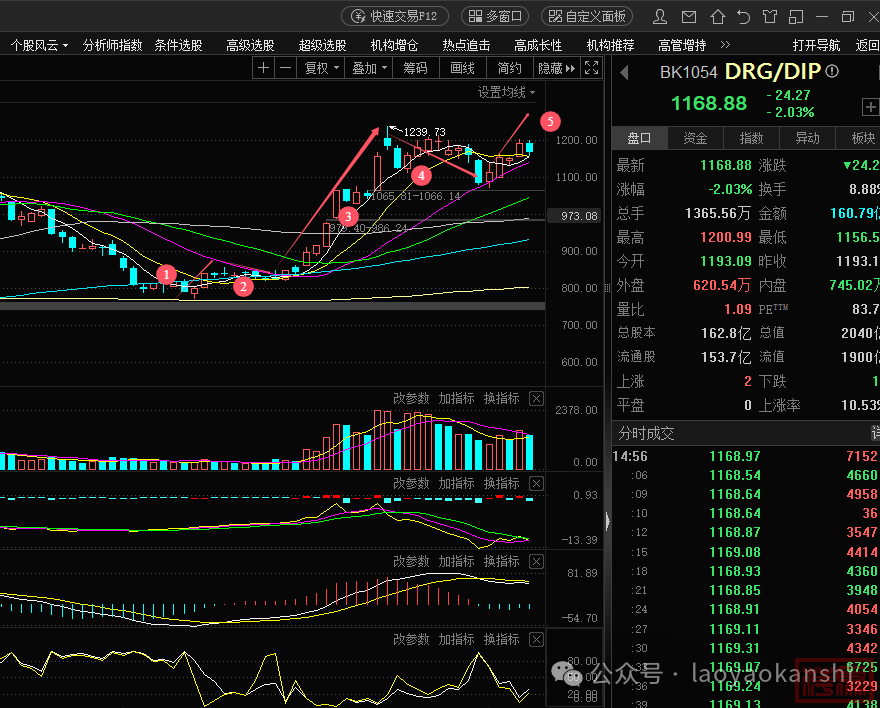Expand the 个股风云 dropdown menu

pos(39,45)
